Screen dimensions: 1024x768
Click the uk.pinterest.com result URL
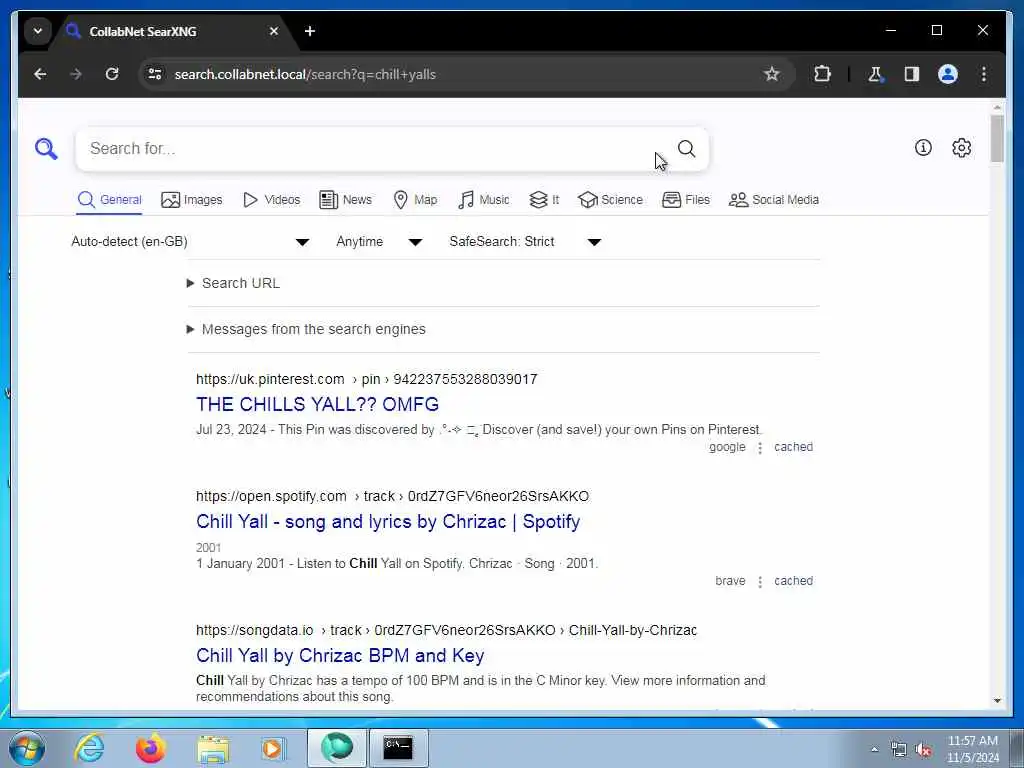(366, 379)
